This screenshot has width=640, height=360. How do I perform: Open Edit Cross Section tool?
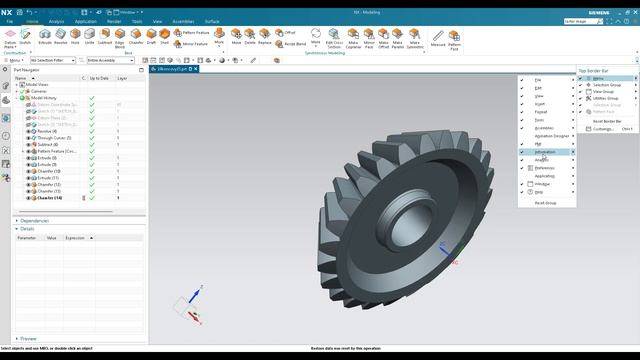tap(334, 39)
